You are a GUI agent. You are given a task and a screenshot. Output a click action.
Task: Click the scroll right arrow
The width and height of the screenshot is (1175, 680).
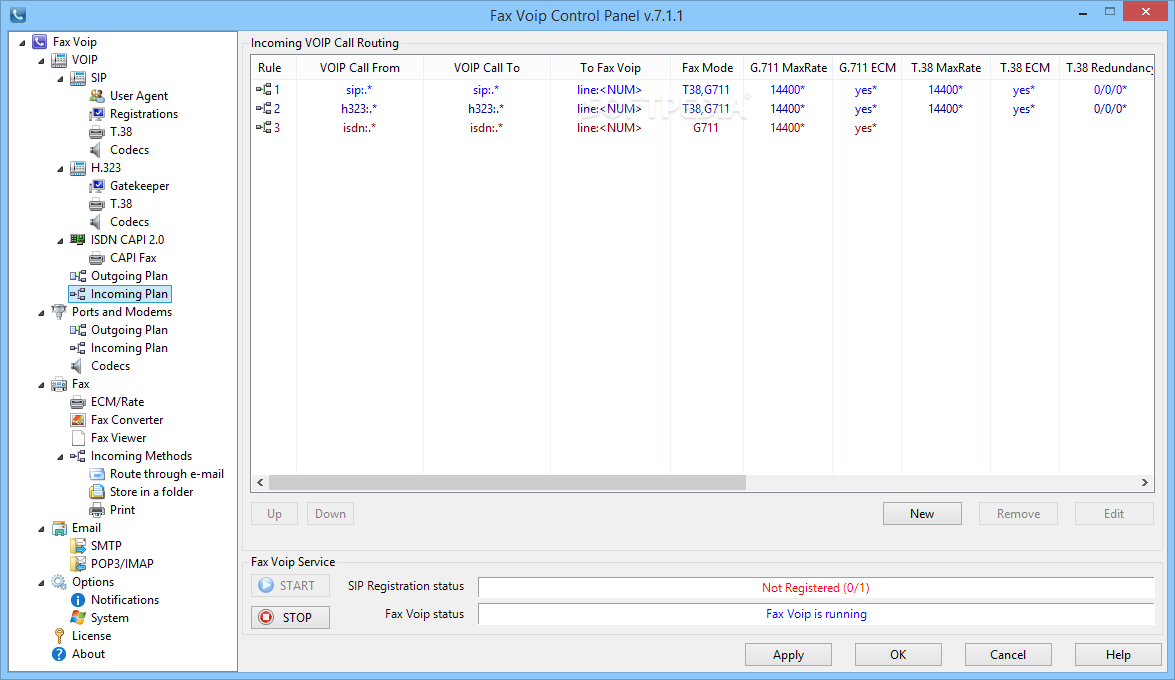1144,483
